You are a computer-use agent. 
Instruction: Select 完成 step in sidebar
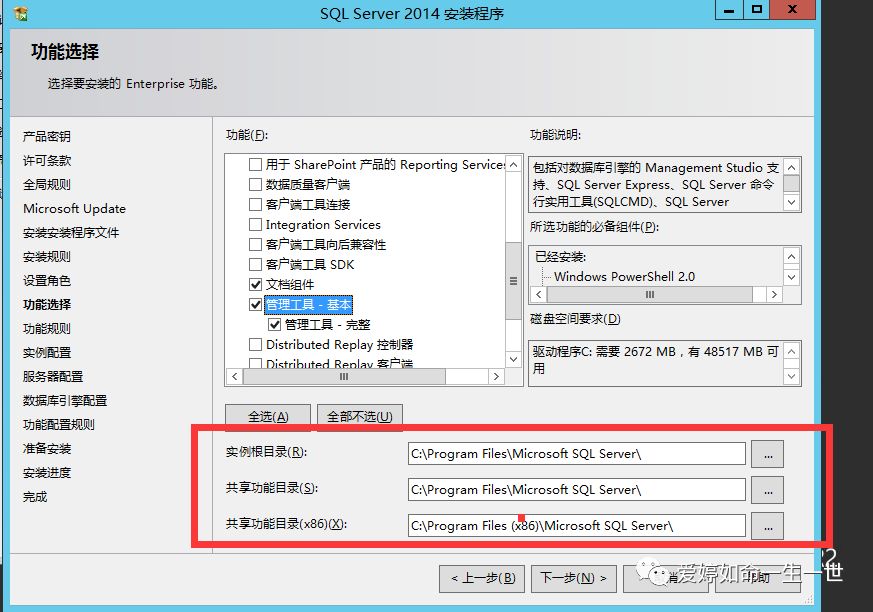pyautogui.click(x=35, y=497)
